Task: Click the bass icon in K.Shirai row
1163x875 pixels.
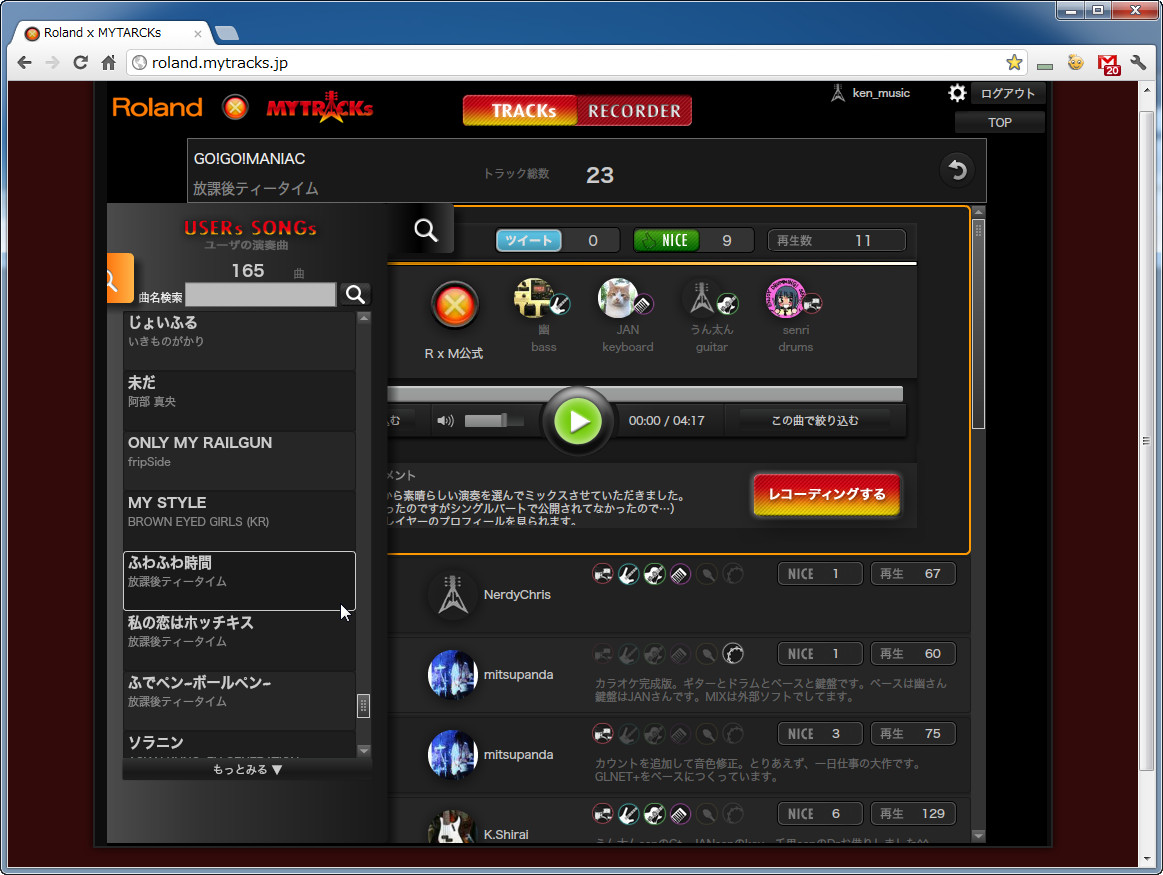Action: point(629,814)
